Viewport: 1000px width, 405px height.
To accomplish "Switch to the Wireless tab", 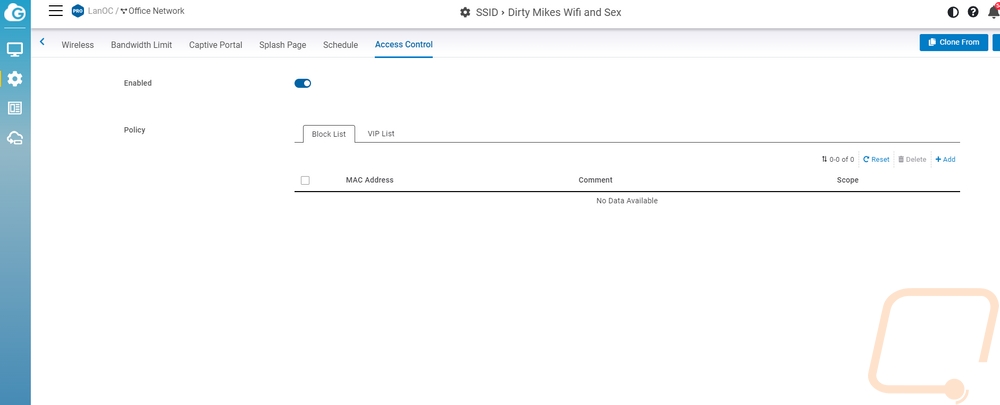I will pos(77,45).
